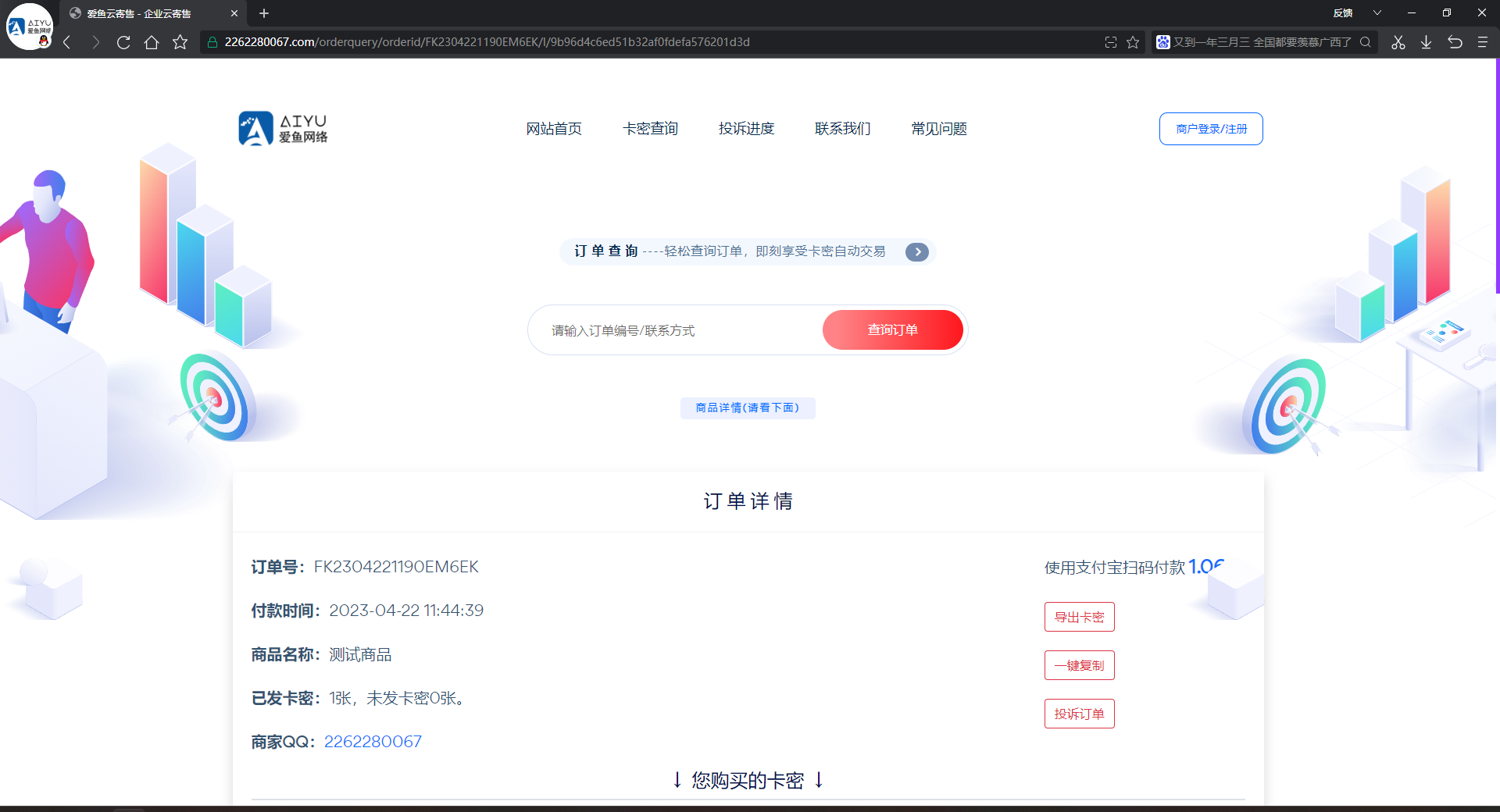Expand the dropdown chevron next to 反馈

click(1377, 13)
